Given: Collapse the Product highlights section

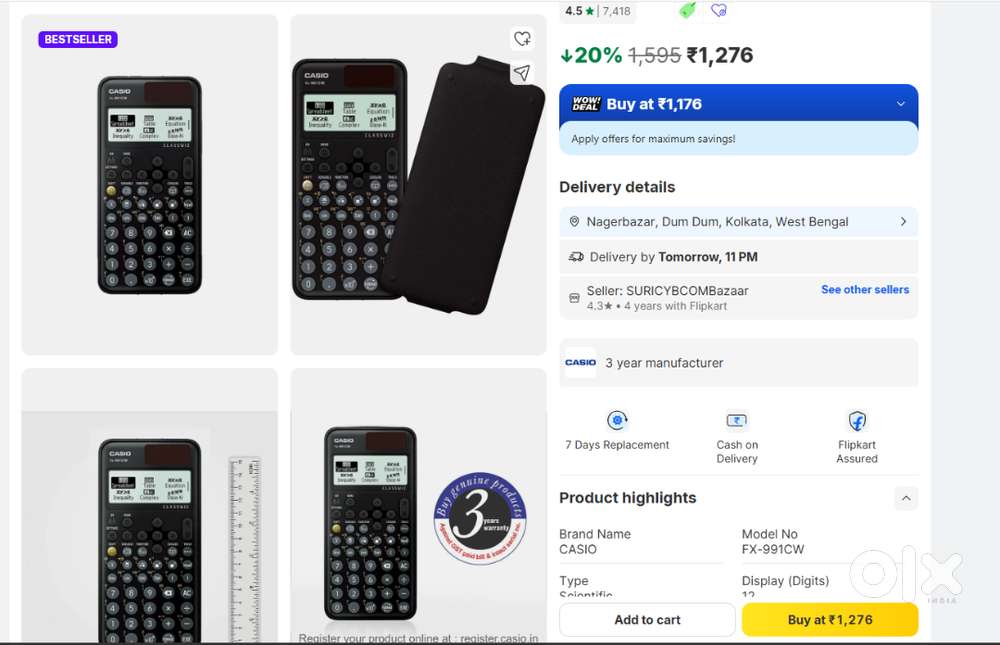Looking at the screenshot, I should (x=906, y=498).
